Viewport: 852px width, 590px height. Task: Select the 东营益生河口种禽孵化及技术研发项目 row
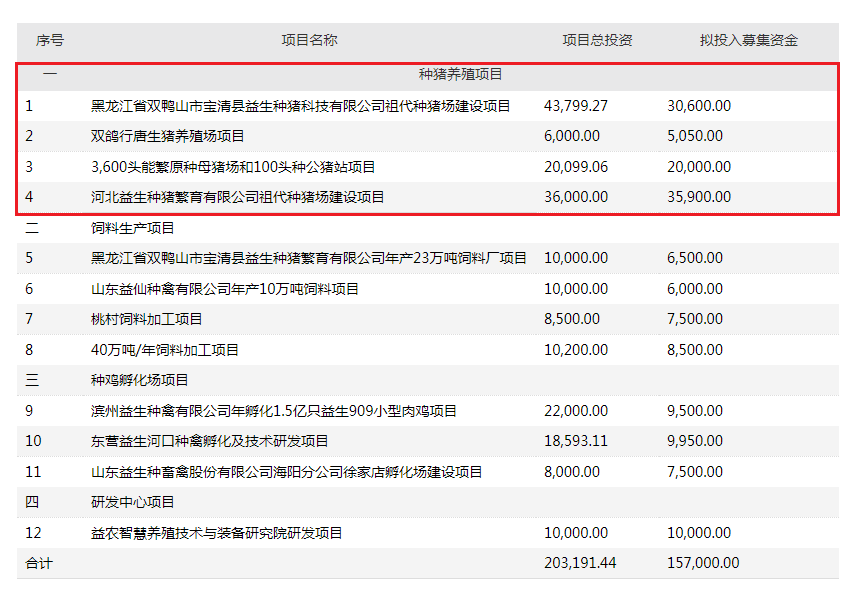428,441
